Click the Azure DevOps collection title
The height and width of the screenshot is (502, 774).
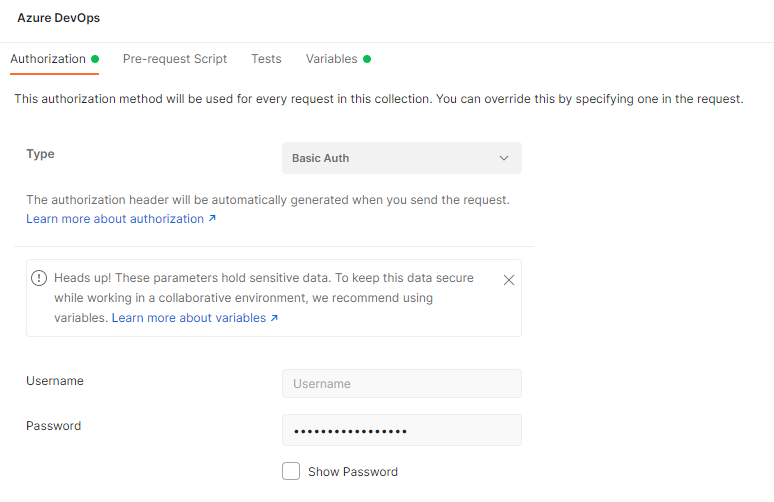point(59,18)
